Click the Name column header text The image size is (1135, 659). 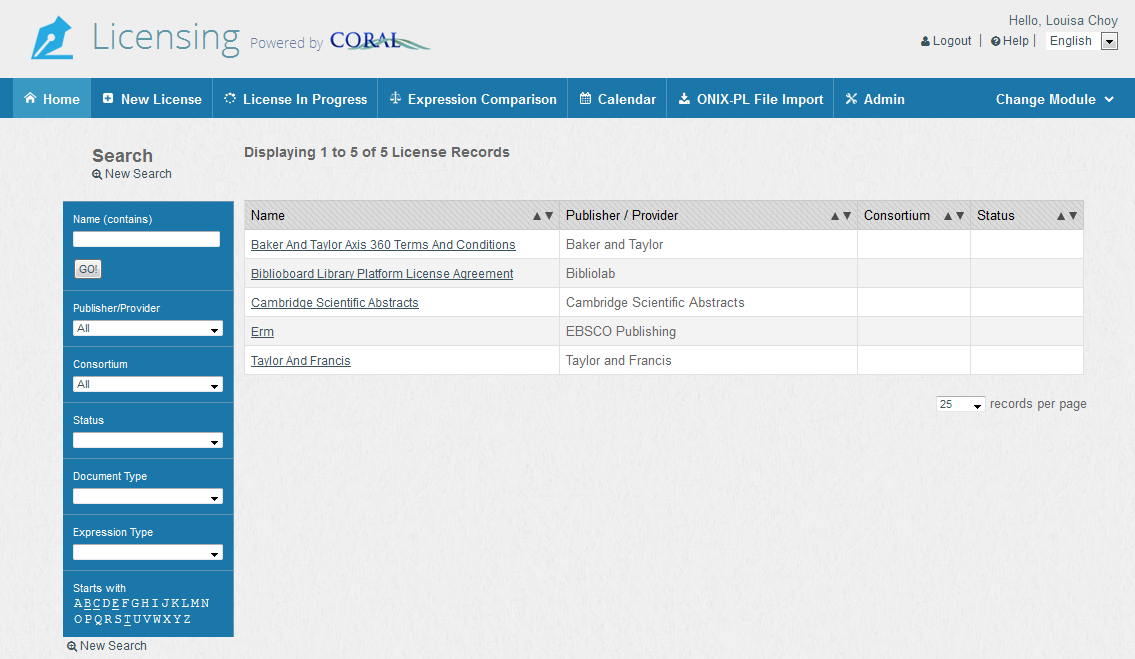point(268,216)
